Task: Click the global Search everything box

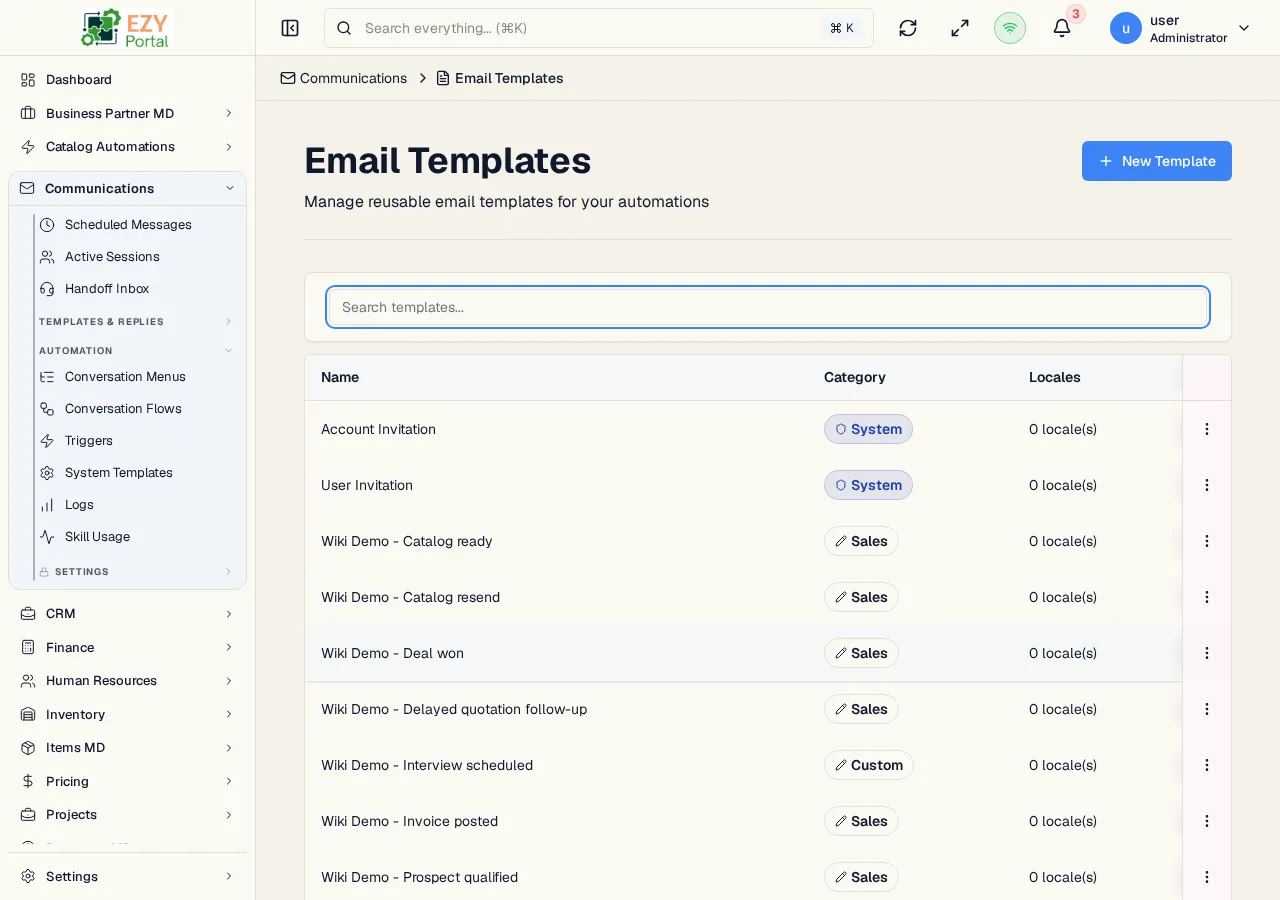Action: [599, 28]
